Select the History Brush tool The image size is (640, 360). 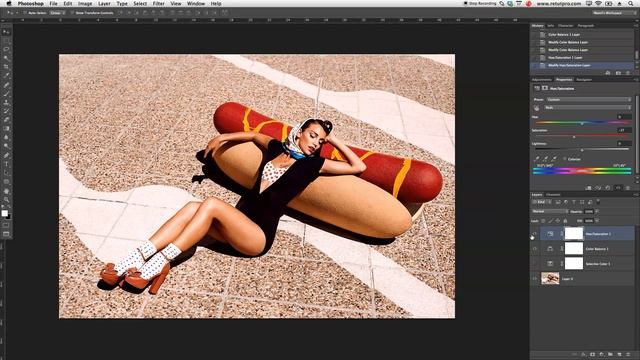6,111
